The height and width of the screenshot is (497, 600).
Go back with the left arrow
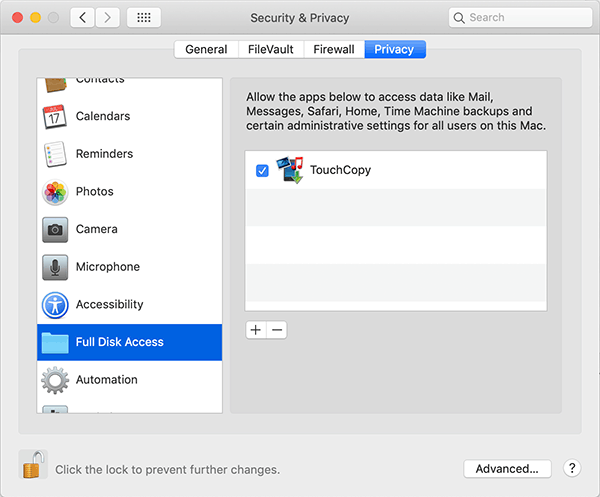click(82, 18)
